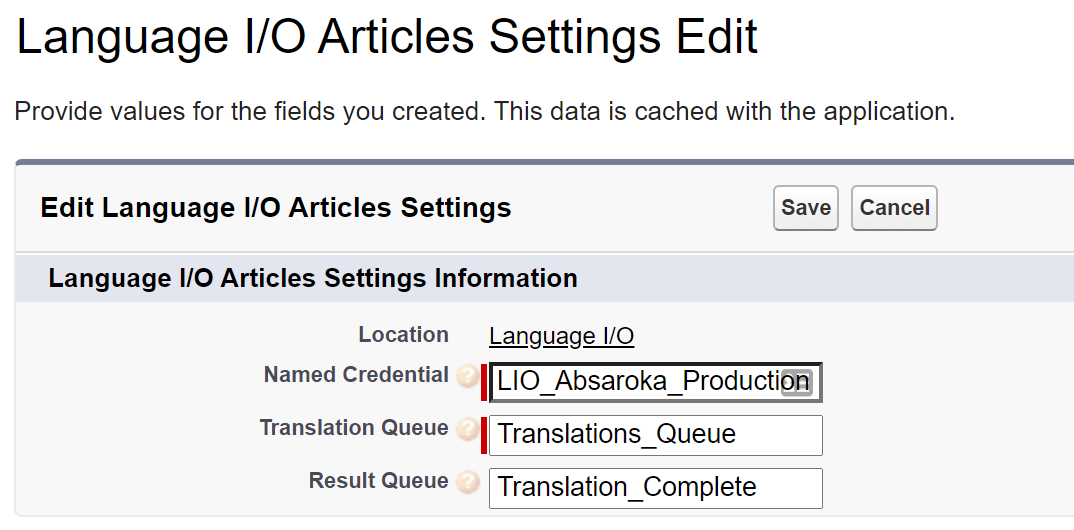Click the Location field label

point(403,335)
